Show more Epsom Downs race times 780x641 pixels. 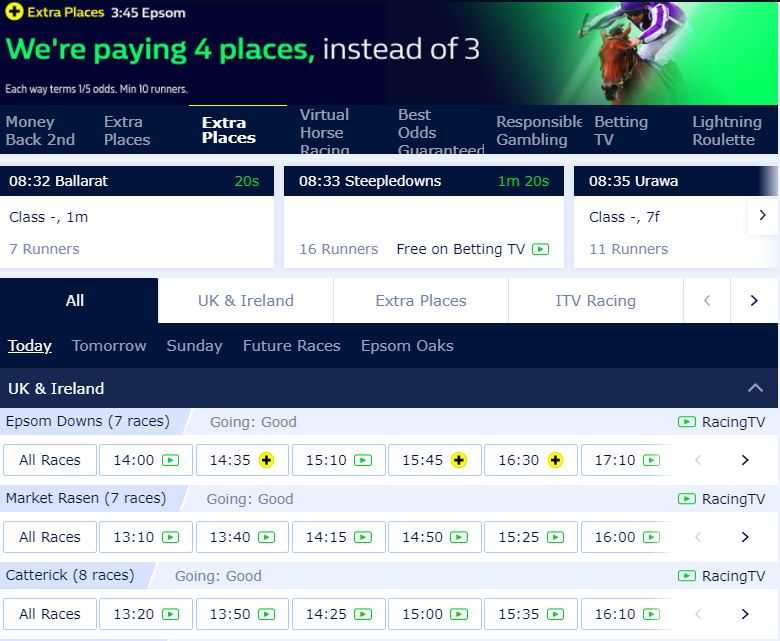tap(745, 460)
